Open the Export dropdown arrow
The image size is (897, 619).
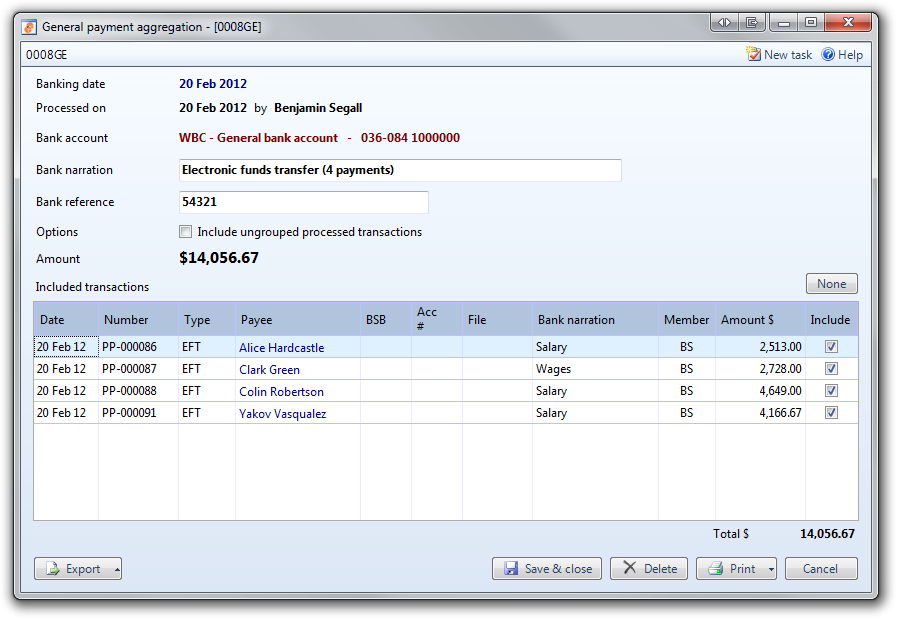coord(117,569)
